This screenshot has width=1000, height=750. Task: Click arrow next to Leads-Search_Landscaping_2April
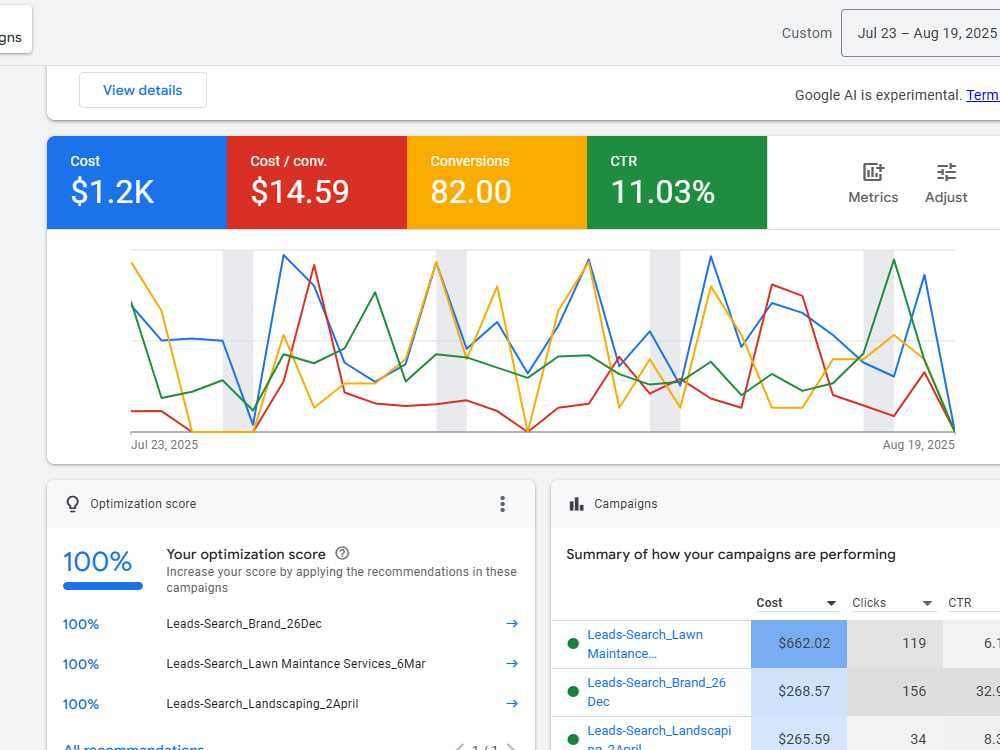[512, 704]
